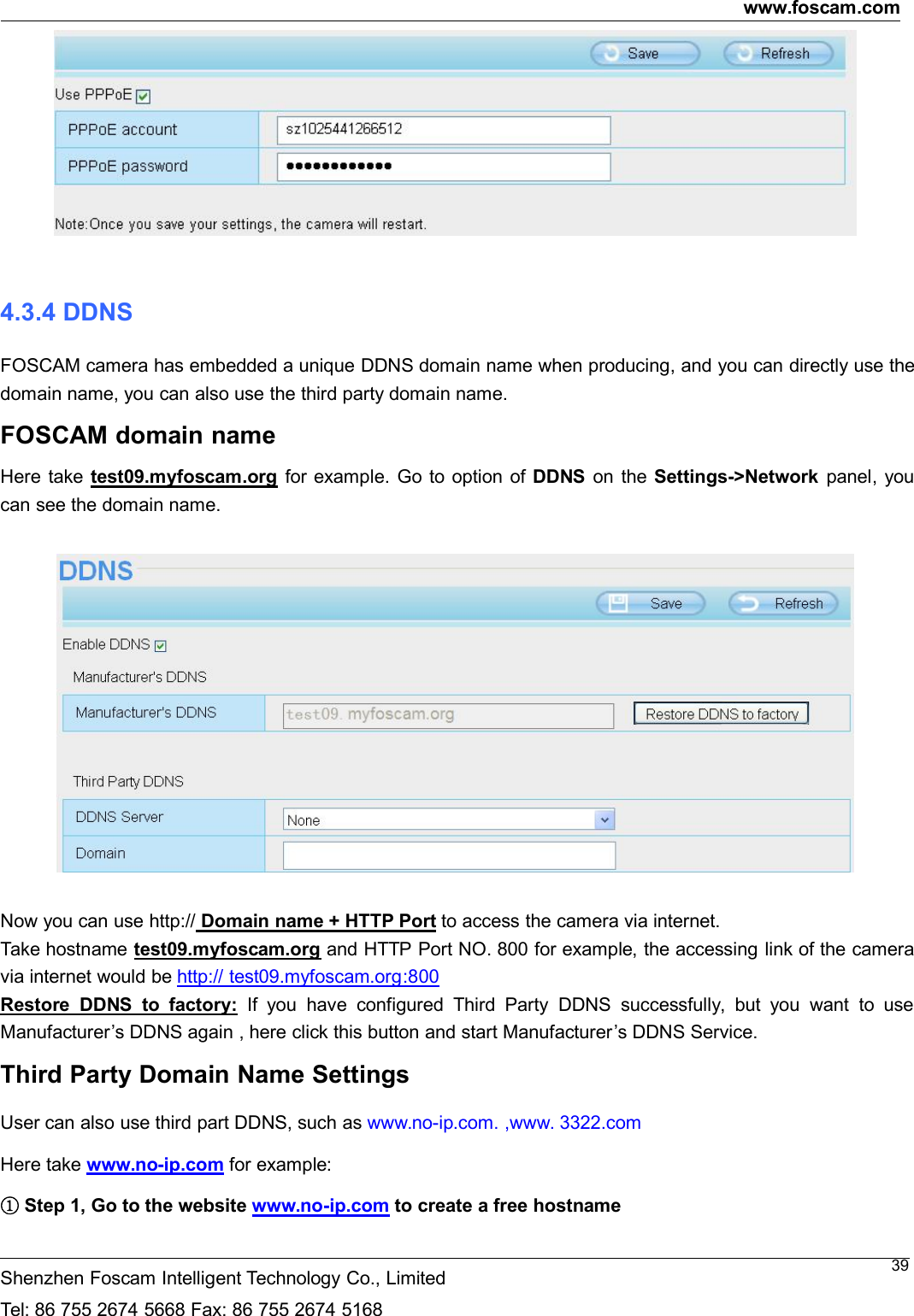Click the Save icon in the PPPoE panel
The width and height of the screenshot is (914, 1316).
point(614,53)
